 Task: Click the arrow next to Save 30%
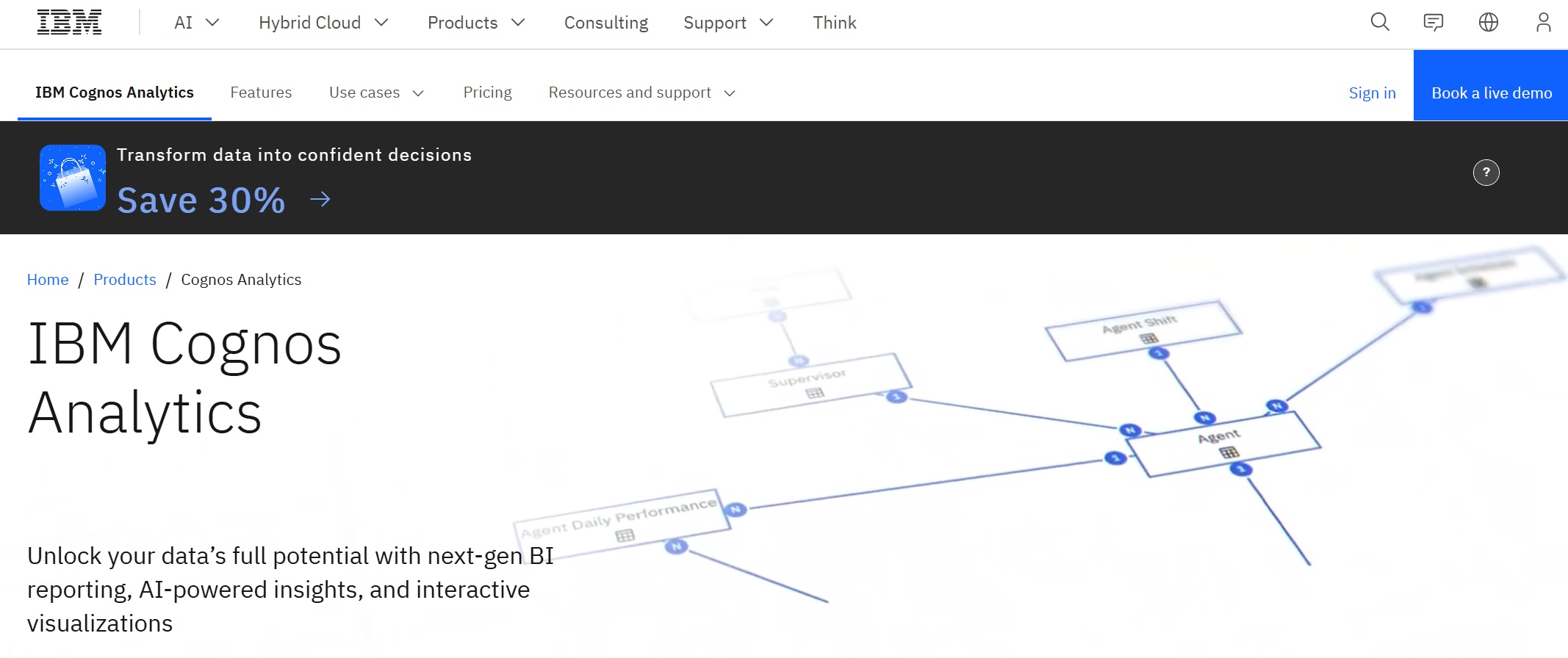point(320,199)
